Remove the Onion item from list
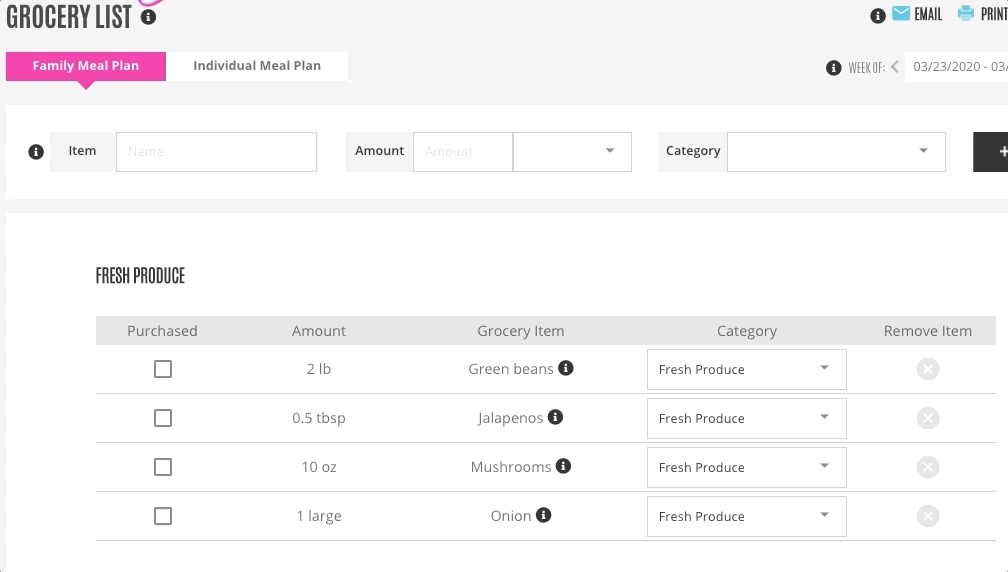 [928, 516]
